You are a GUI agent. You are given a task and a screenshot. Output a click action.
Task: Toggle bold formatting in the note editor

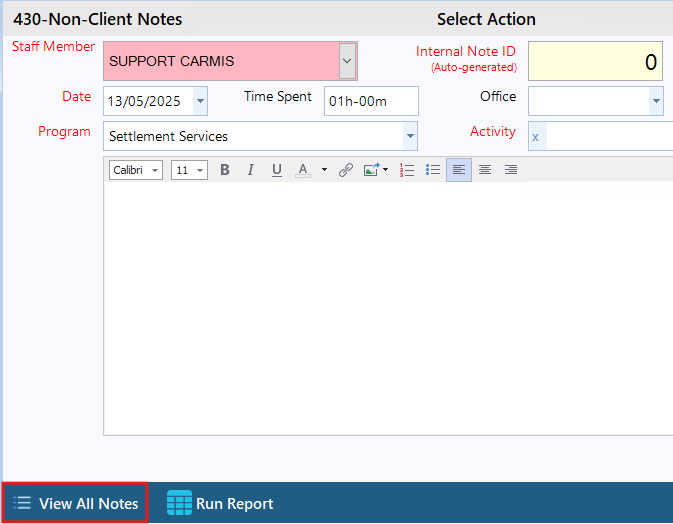225,170
